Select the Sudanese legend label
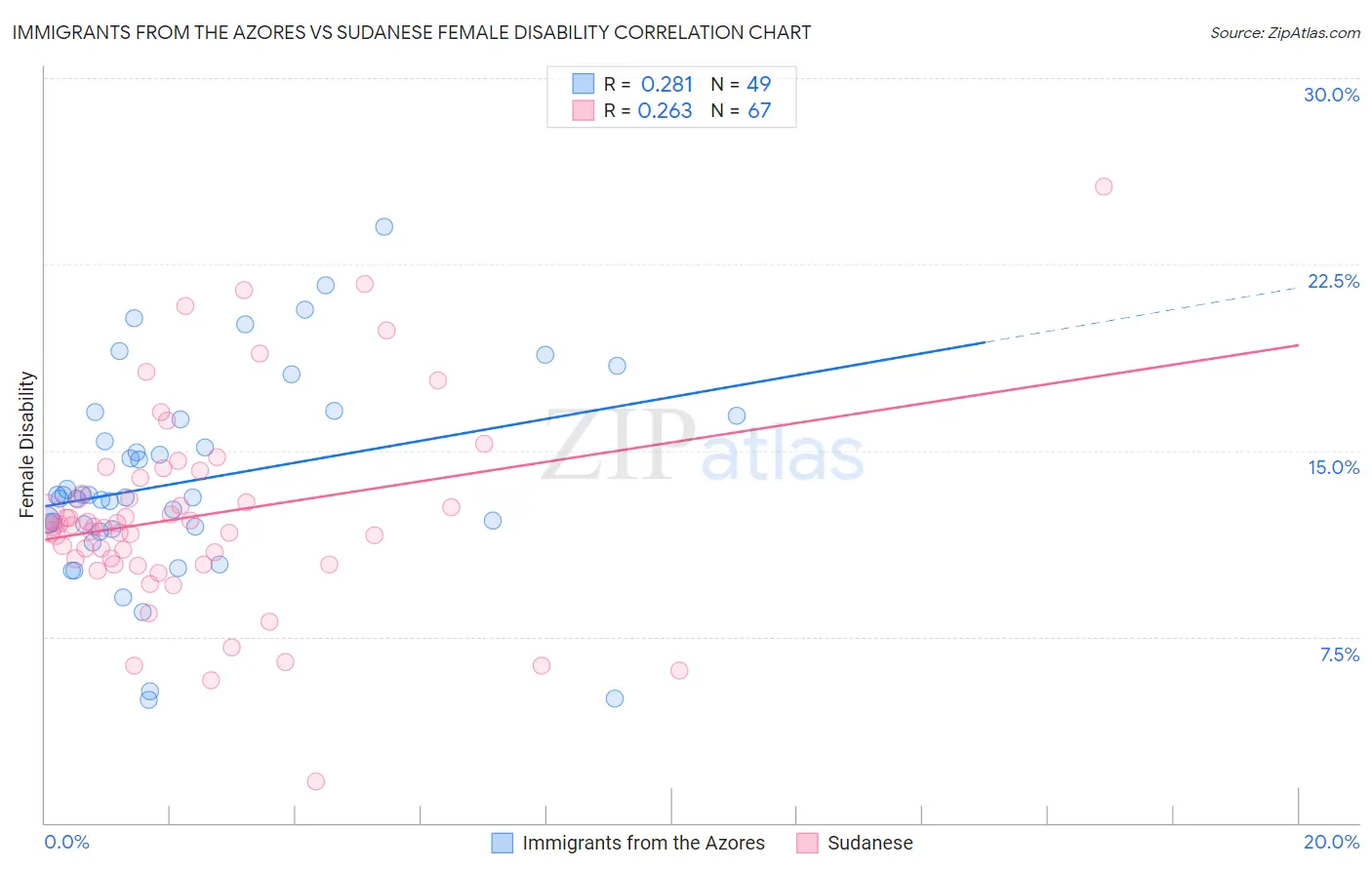This screenshot has width=1372, height=870. pos(869,843)
